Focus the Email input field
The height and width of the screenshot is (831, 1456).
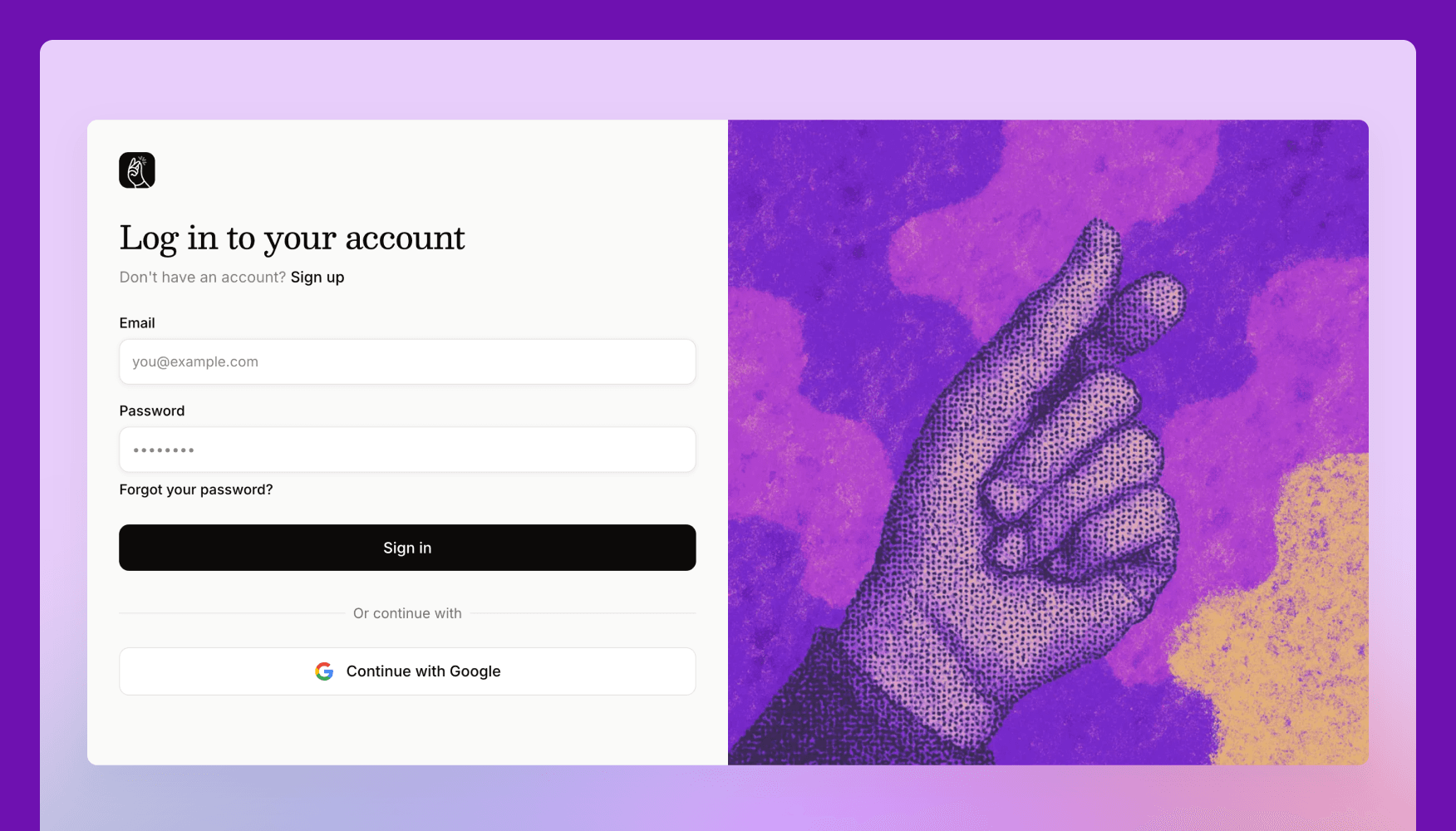tap(407, 361)
